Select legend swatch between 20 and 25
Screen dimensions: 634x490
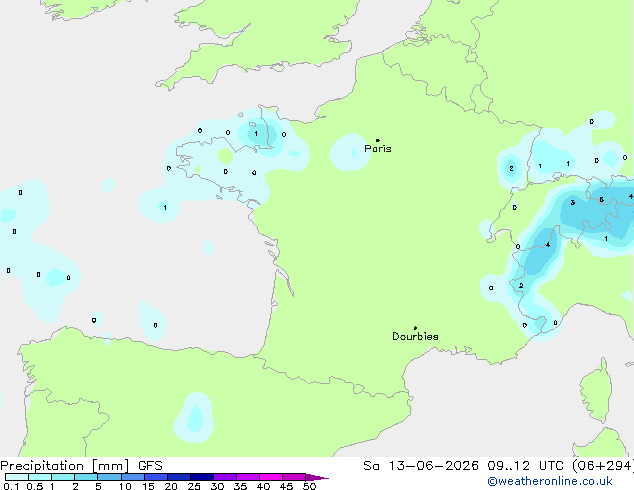[179, 477]
